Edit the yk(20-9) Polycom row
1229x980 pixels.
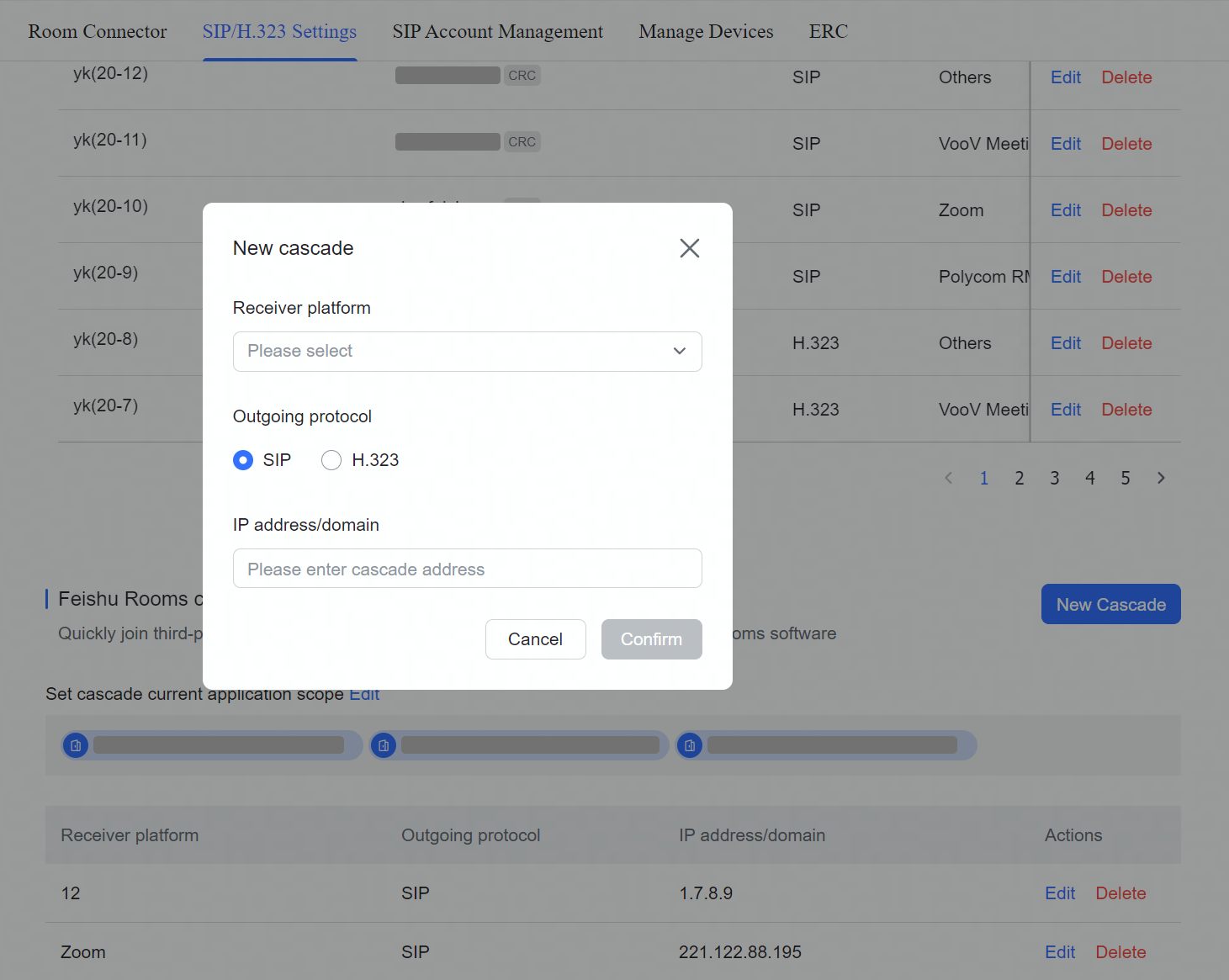[1066, 277]
